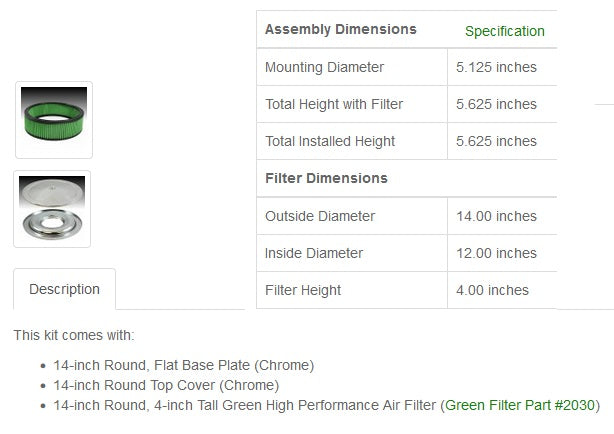The height and width of the screenshot is (434, 614).
Task: Select the Filter Height row label
Action: 303,290
